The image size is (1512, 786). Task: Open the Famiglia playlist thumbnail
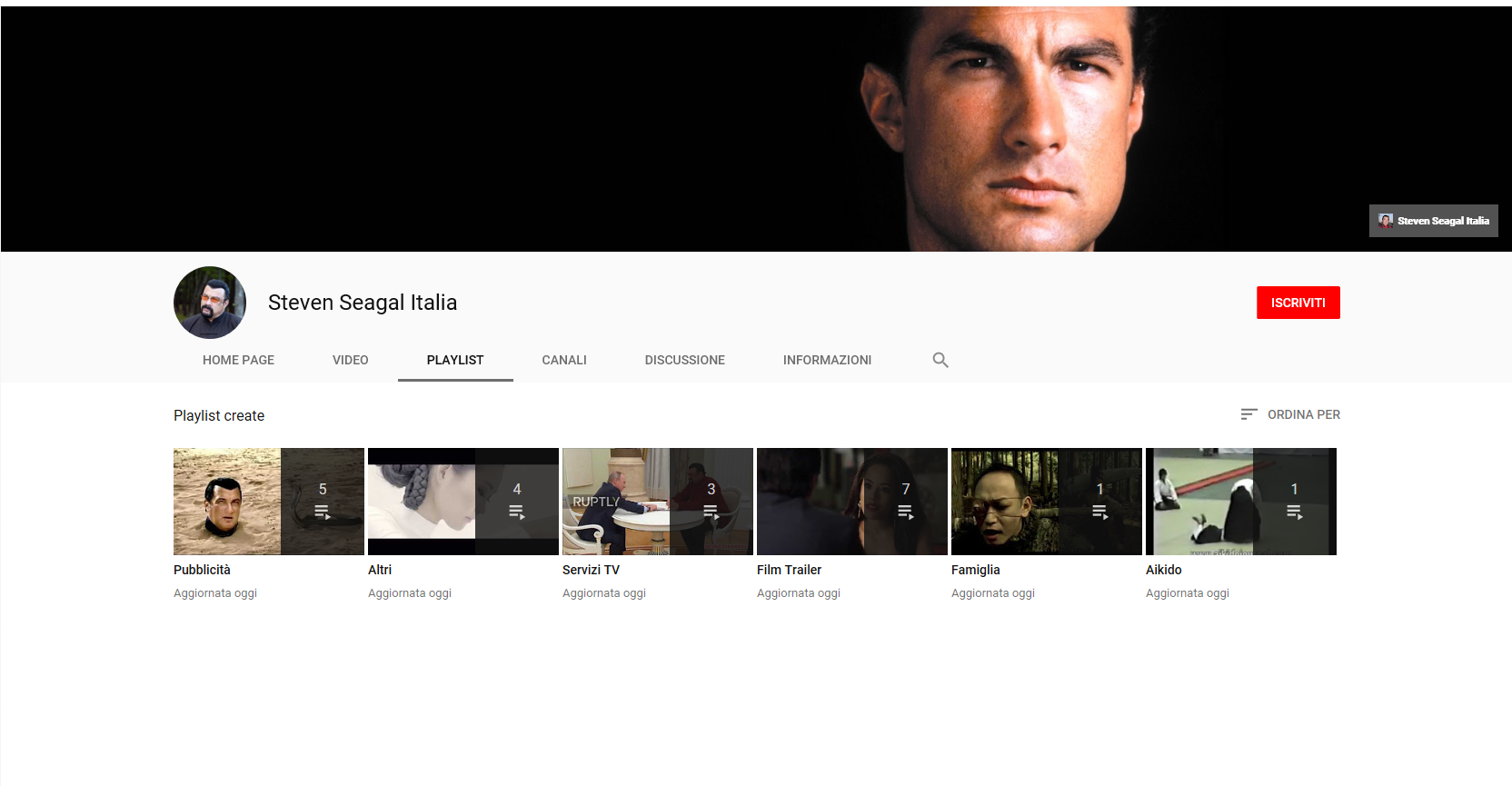click(x=1047, y=502)
